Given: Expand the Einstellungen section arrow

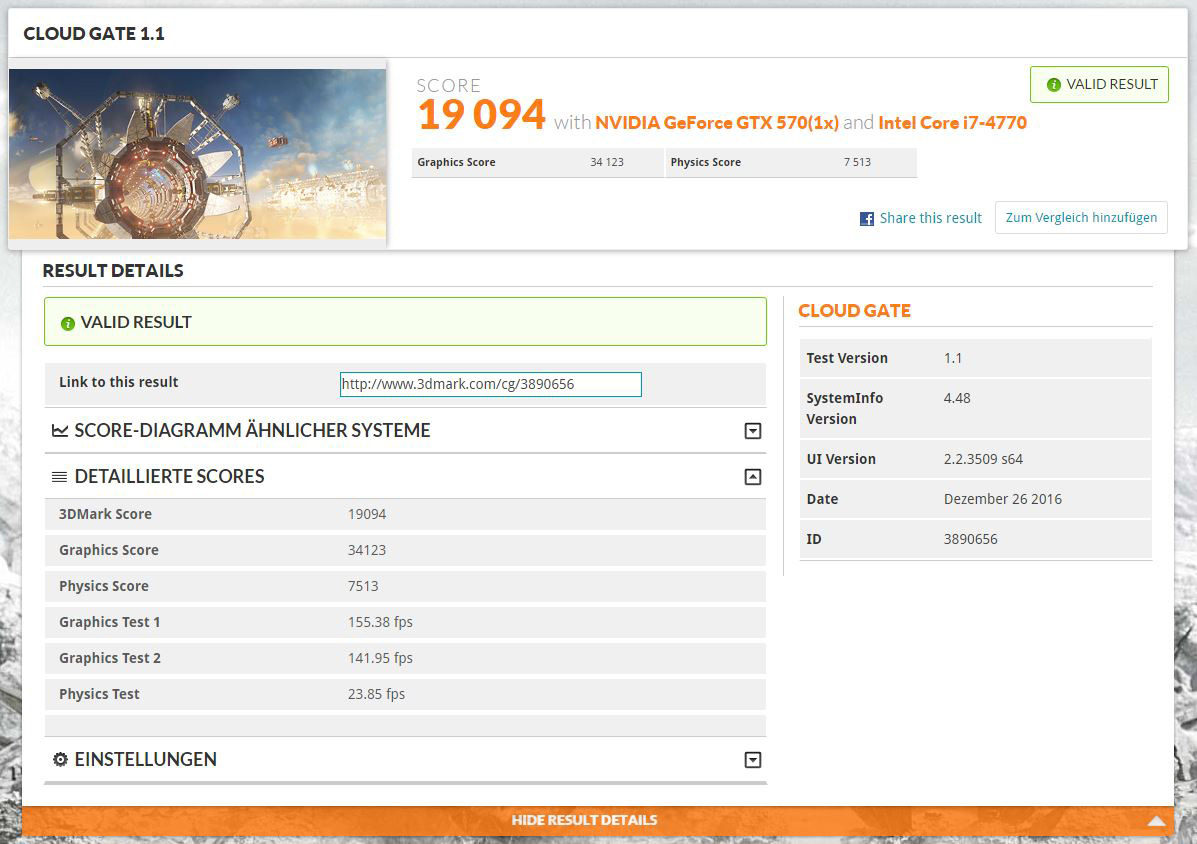Looking at the screenshot, I should coord(753,760).
